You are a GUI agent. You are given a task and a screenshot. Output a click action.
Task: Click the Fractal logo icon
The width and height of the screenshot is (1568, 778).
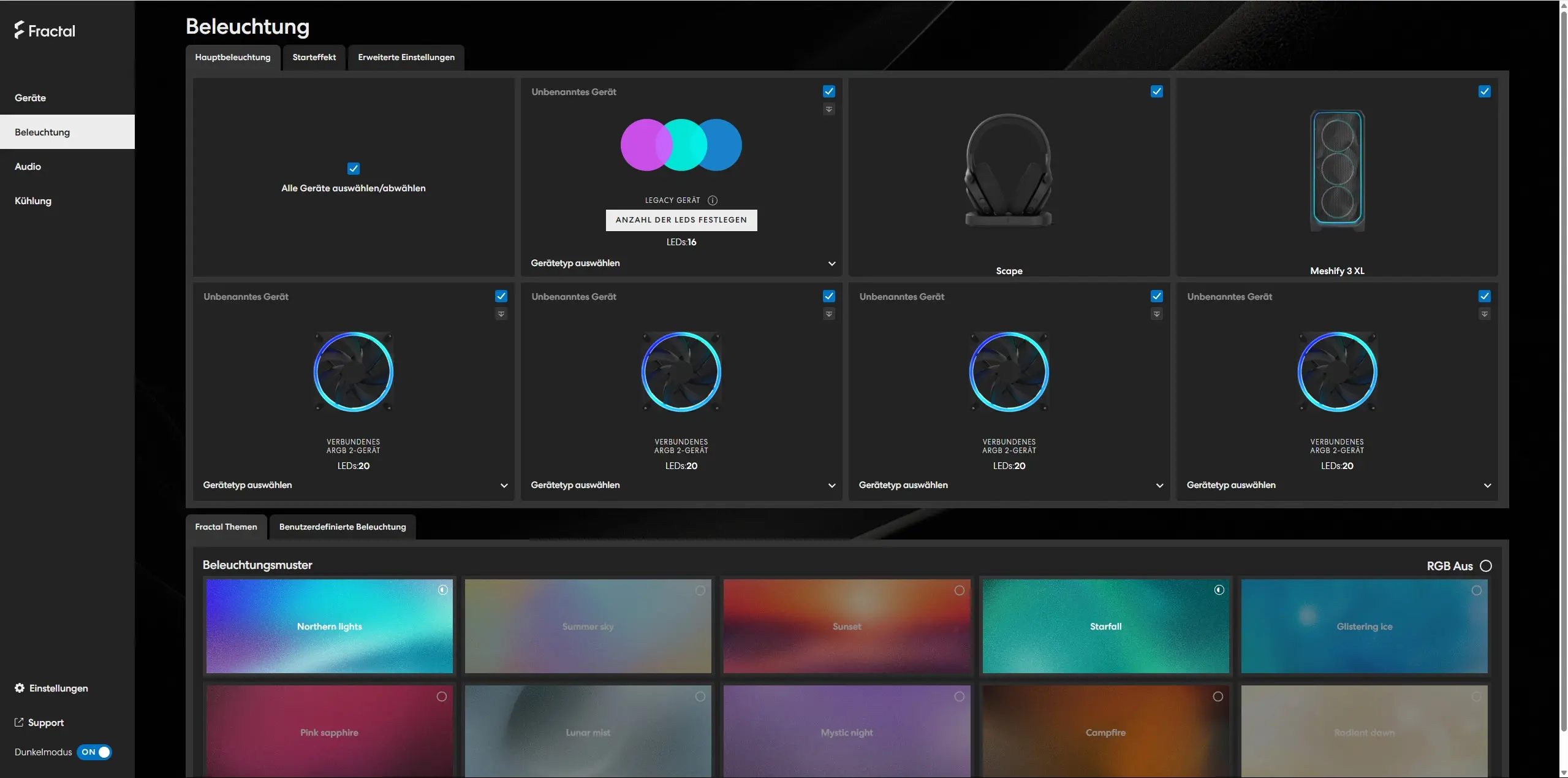point(20,30)
